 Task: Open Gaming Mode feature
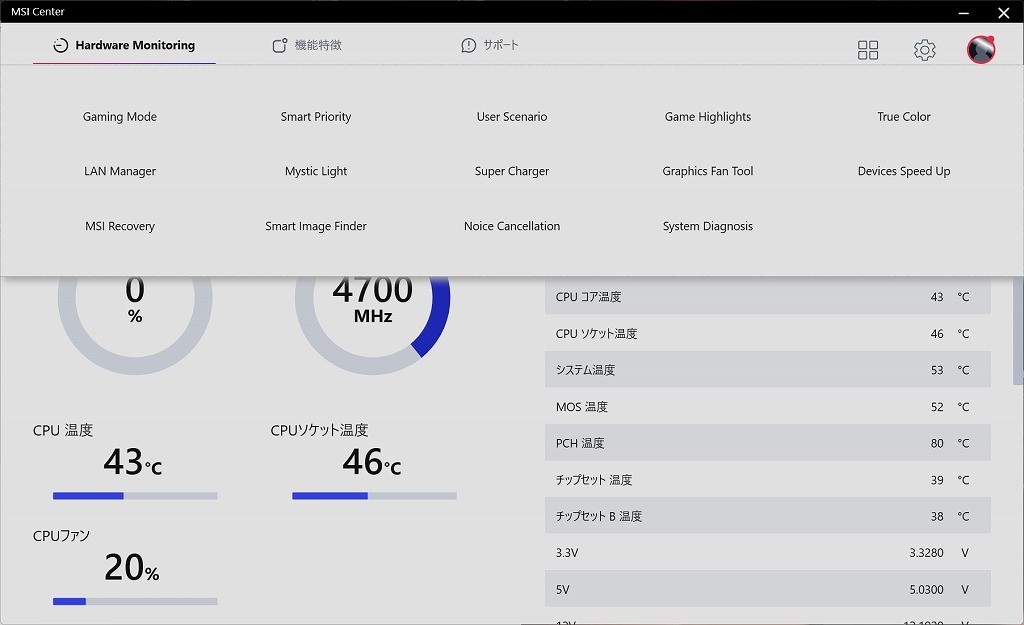120,116
